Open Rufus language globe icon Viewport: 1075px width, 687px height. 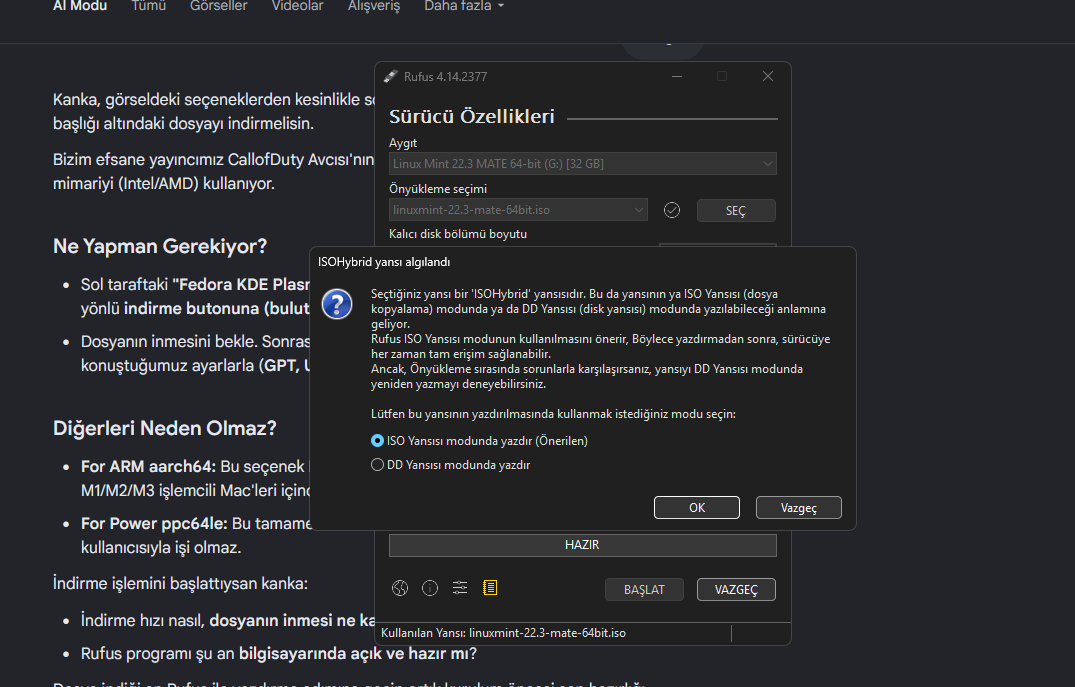pos(400,588)
